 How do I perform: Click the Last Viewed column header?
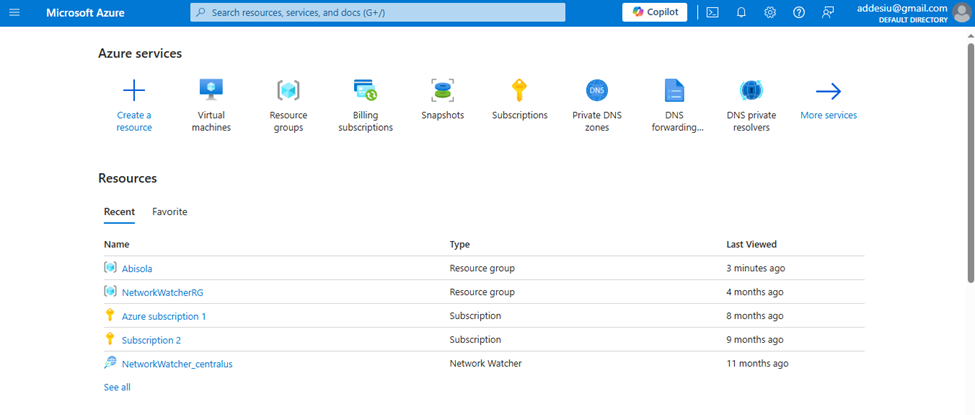pos(751,245)
